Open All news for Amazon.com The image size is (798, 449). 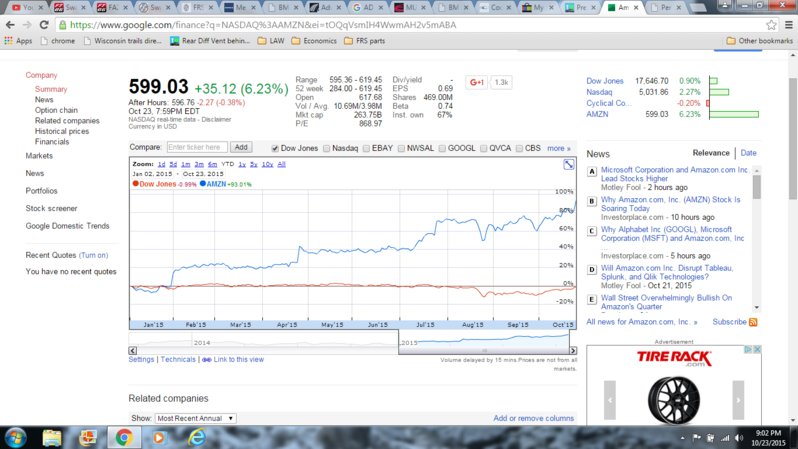click(x=641, y=322)
